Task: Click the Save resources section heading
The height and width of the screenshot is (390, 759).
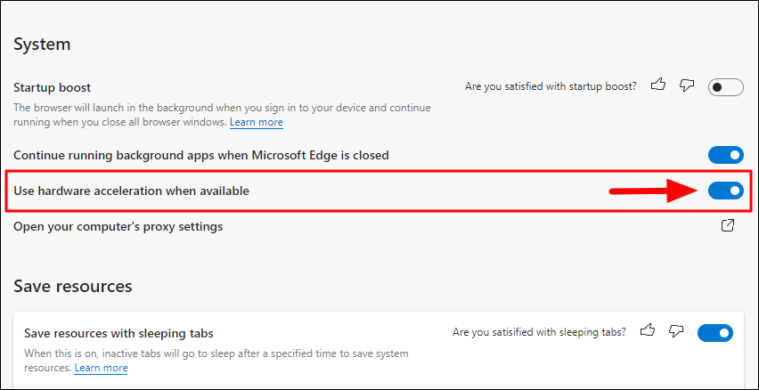Action: 73,286
